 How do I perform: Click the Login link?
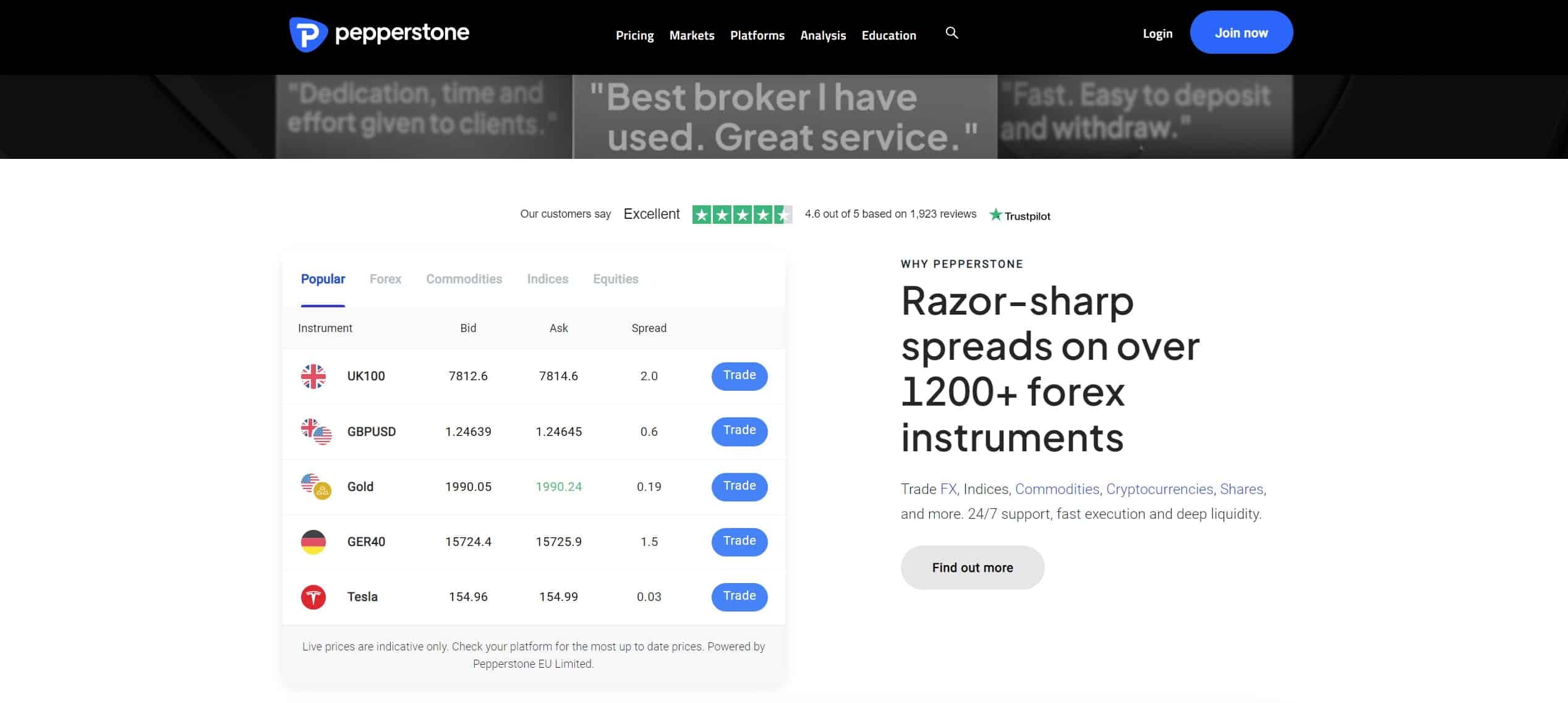pyautogui.click(x=1158, y=32)
